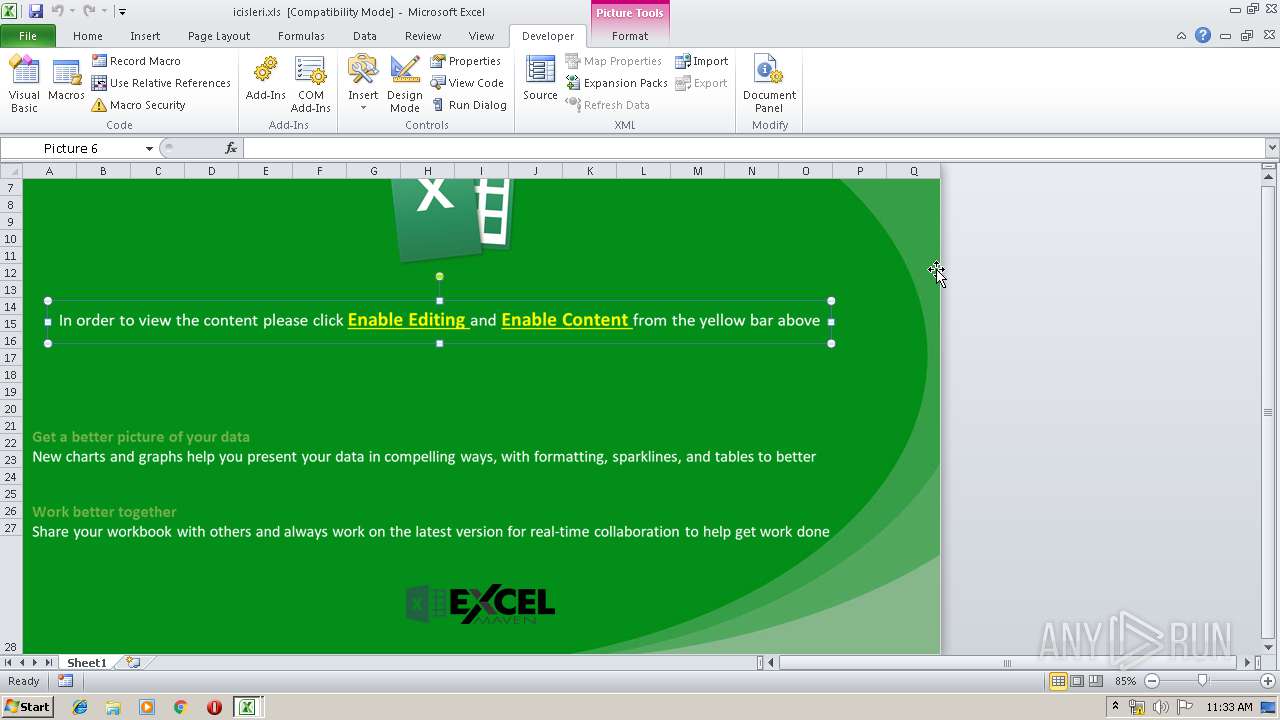Customize Quick Access Toolbar dropdown
This screenshot has height=720, width=1280.
click(122, 12)
